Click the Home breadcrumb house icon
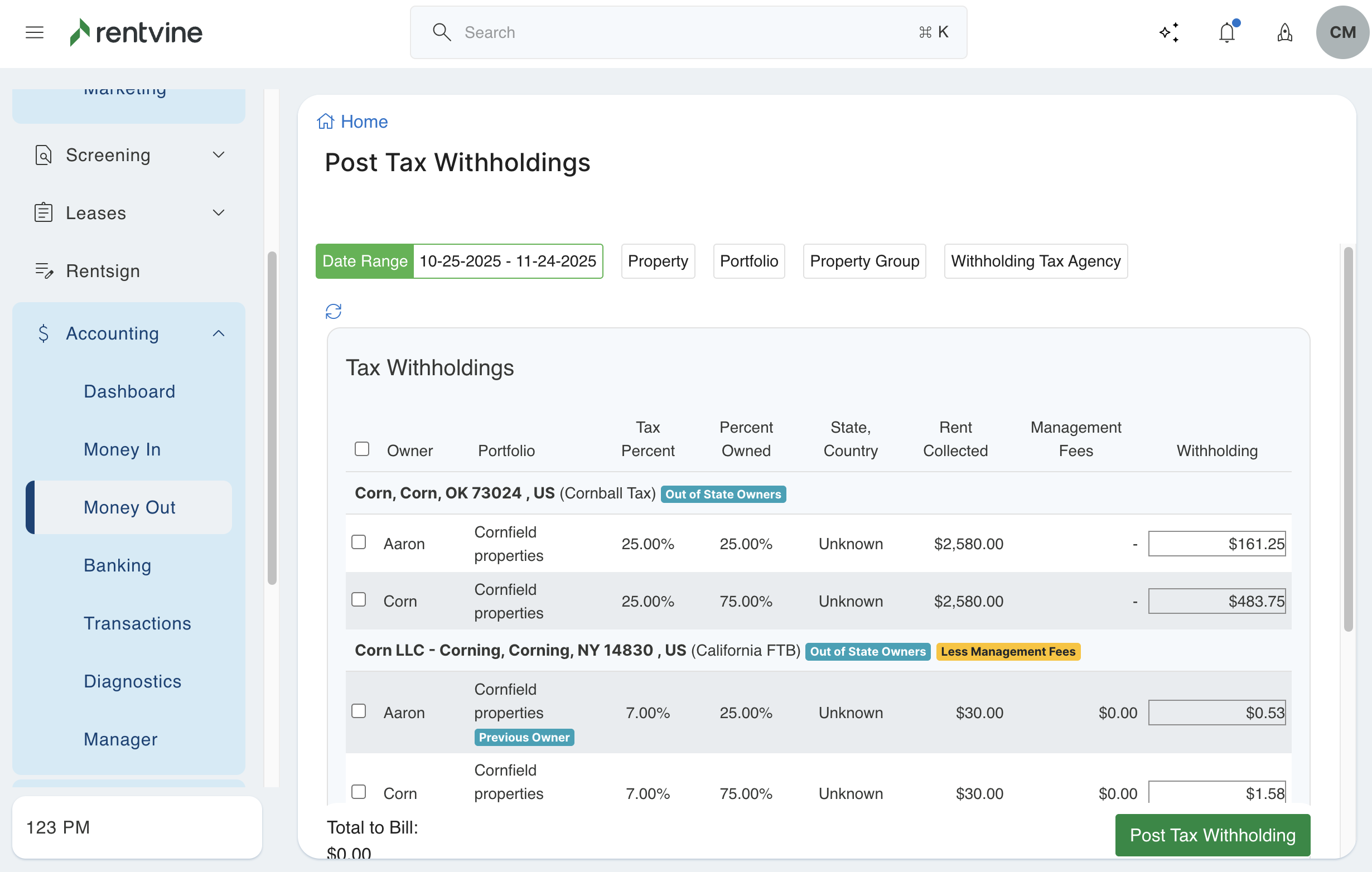 pyautogui.click(x=325, y=122)
